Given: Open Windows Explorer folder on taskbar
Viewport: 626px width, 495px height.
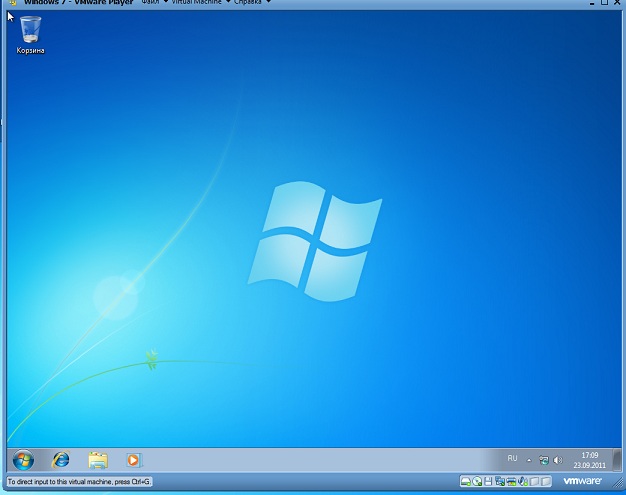Looking at the screenshot, I should click(98, 460).
